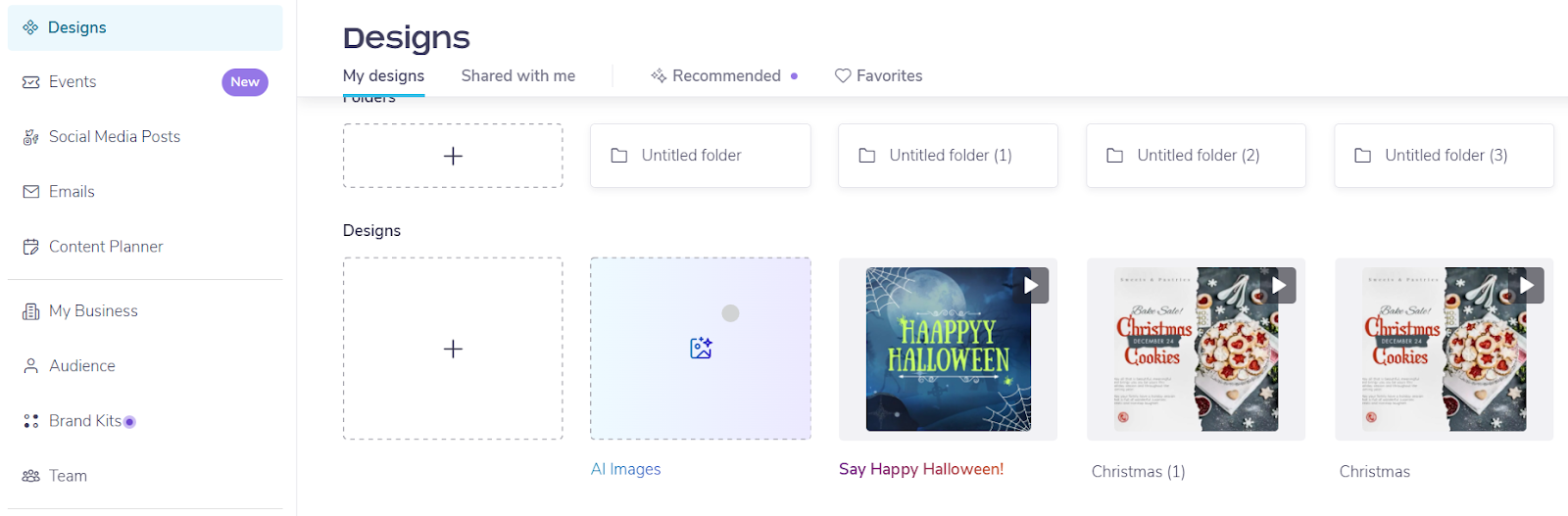Click the Untitled folder (3) icon
This screenshot has height=516, width=1568.
[1363, 155]
